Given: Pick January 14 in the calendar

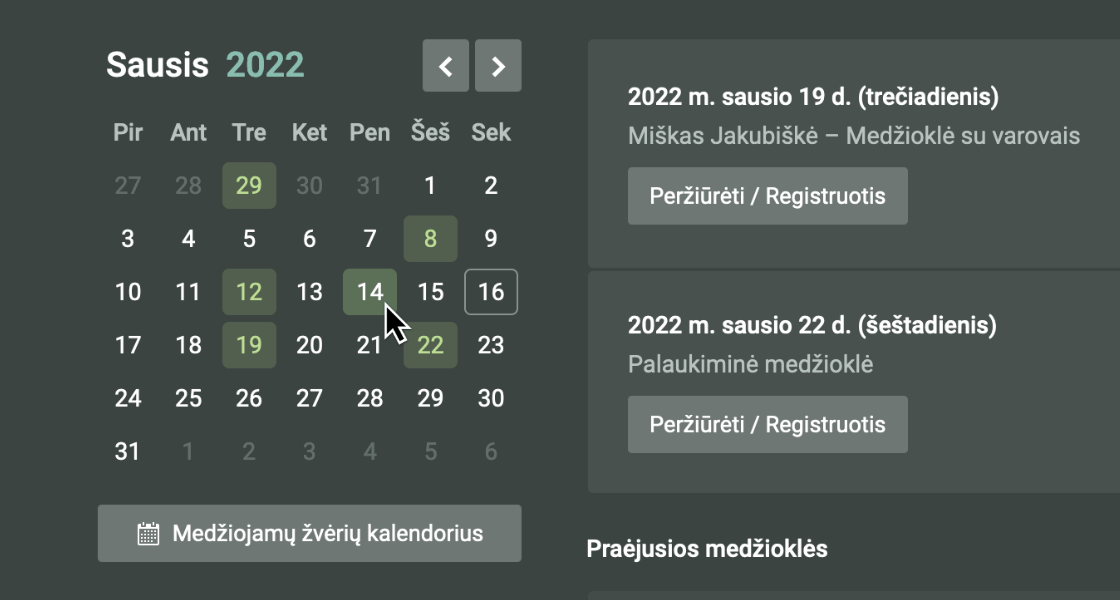Looking at the screenshot, I should 370,292.
